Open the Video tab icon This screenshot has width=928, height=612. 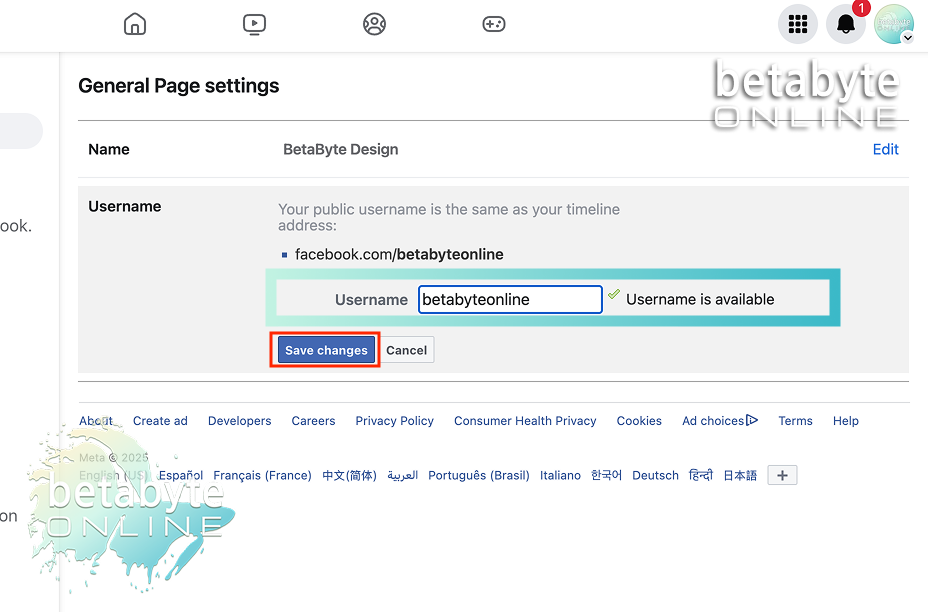(x=255, y=24)
